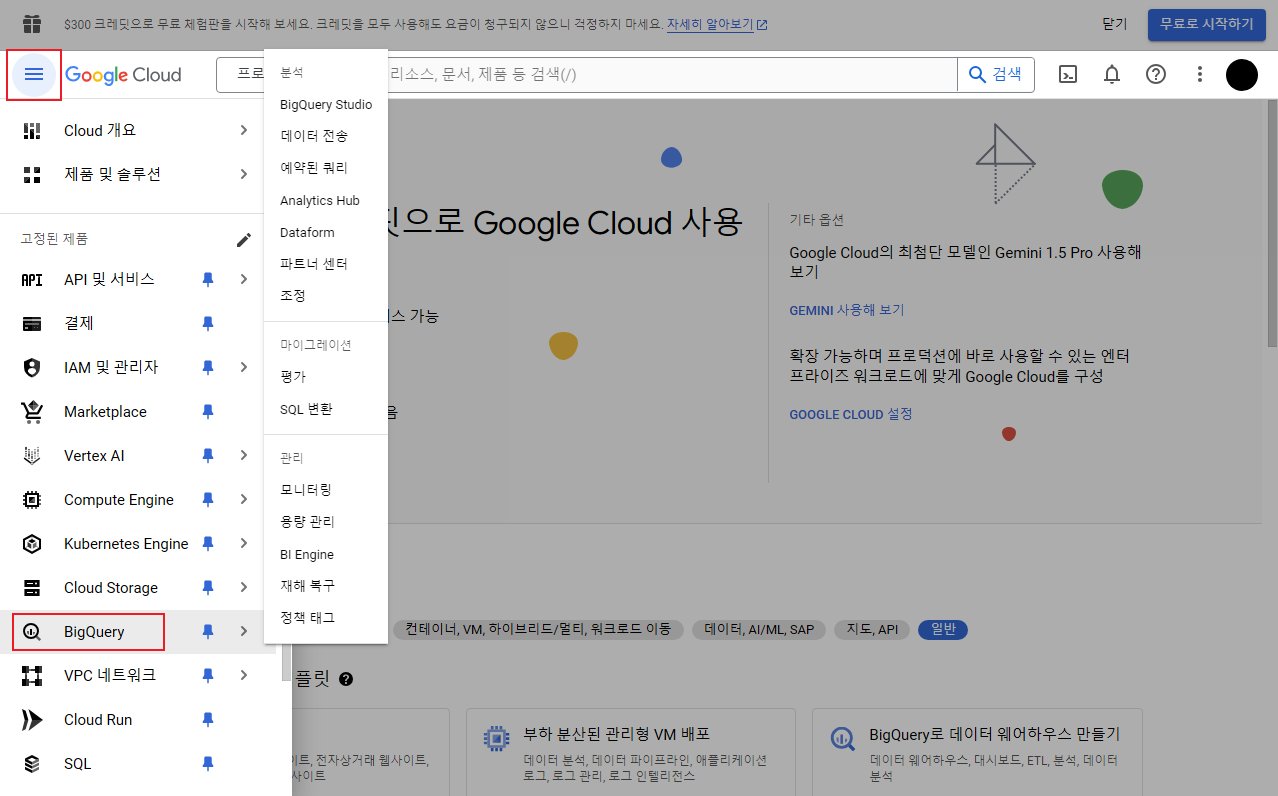Unpin Compute Engine from pinned products

click(208, 500)
